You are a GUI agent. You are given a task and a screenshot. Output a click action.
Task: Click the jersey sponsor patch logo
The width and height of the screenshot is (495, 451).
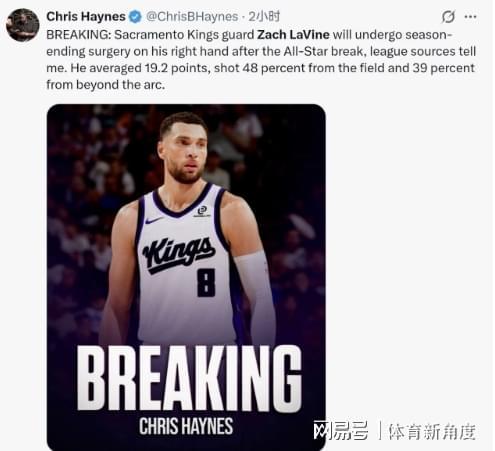point(202,211)
